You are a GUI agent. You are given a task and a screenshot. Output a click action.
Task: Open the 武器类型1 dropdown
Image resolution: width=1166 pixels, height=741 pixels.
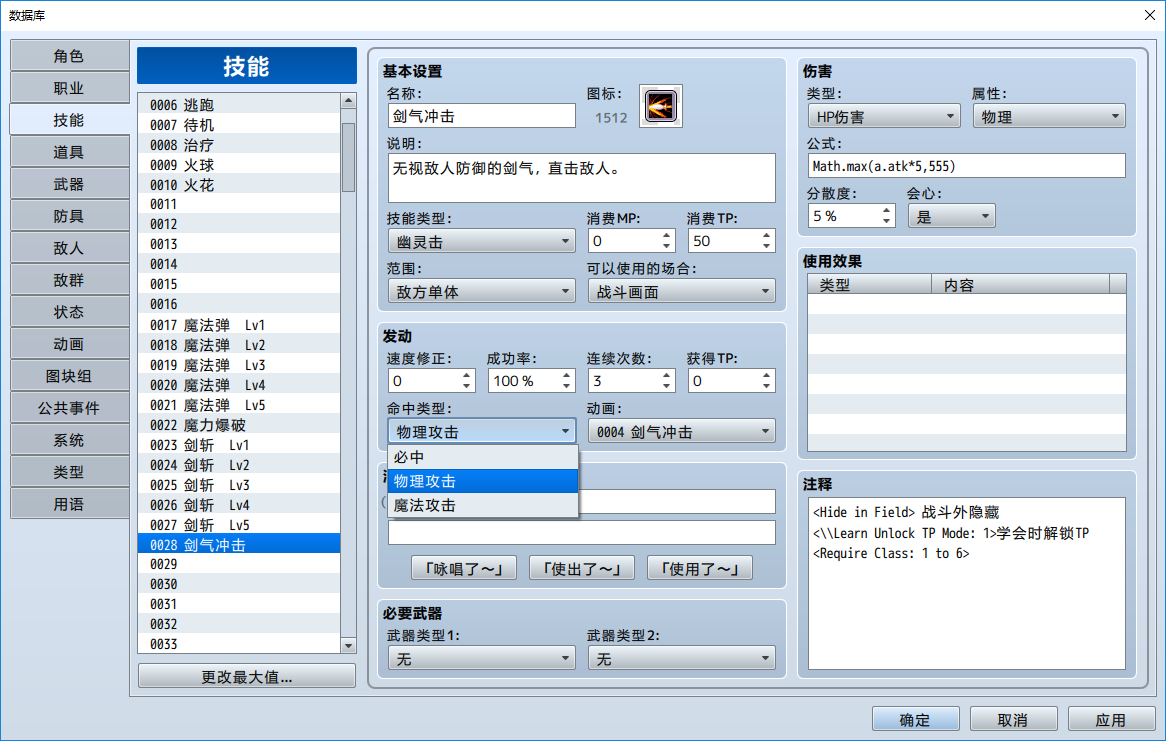click(481, 658)
